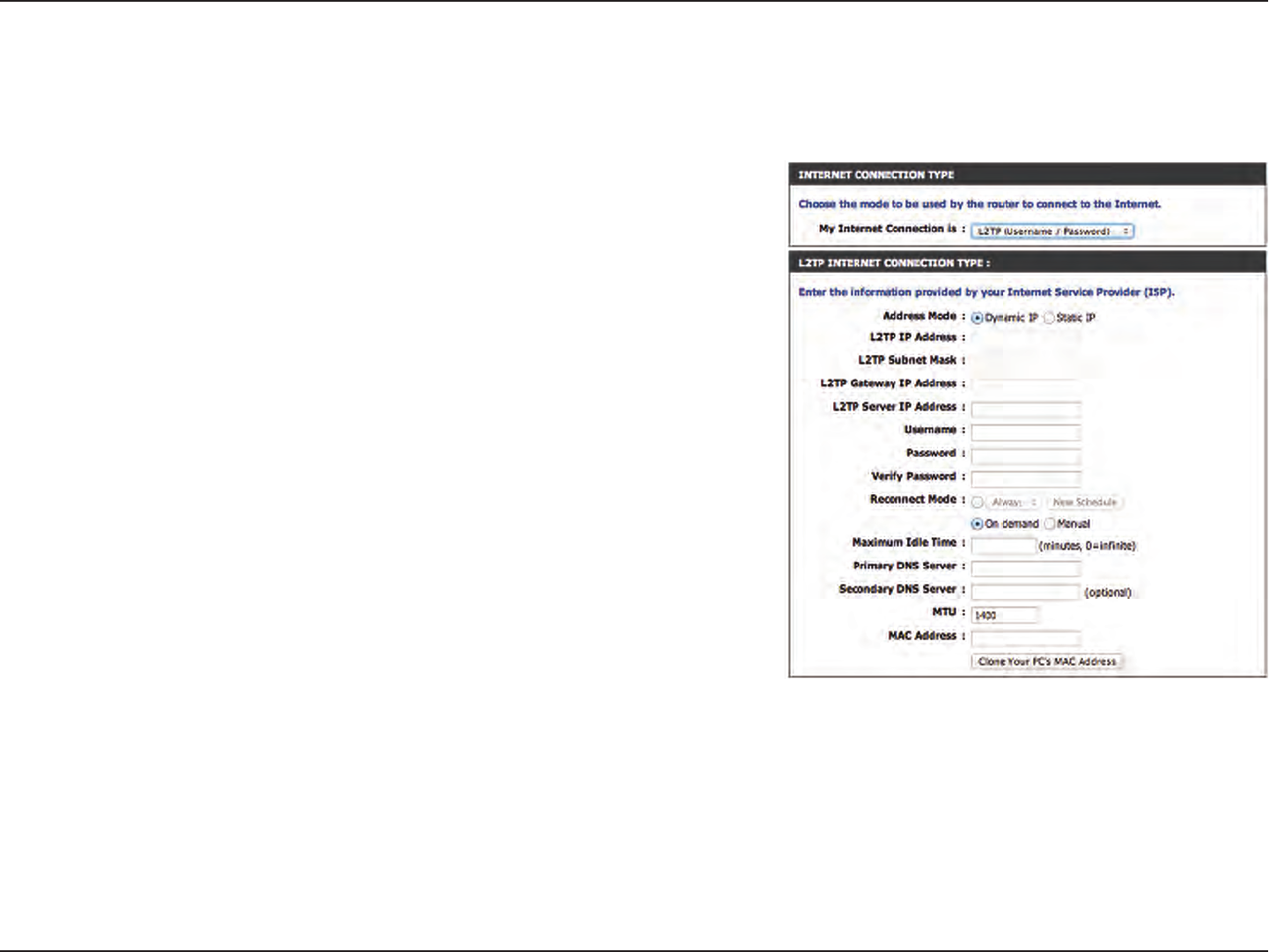Image resolution: width=1269 pixels, height=952 pixels.
Task: Click the Internet Connection Type header bar
Action: pos(1027,174)
